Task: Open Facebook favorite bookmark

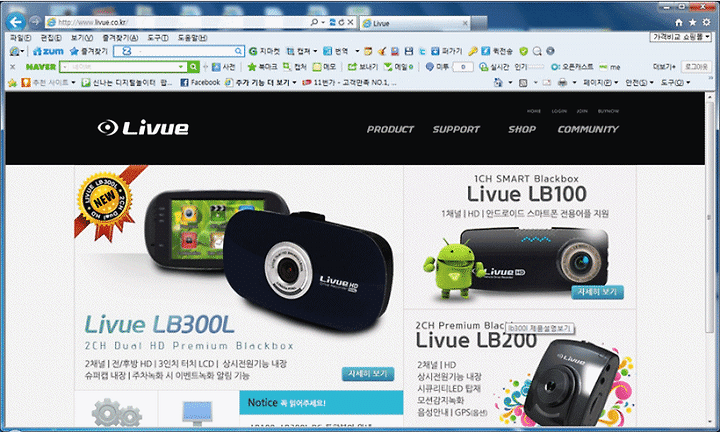Action: tap(200, 83)
